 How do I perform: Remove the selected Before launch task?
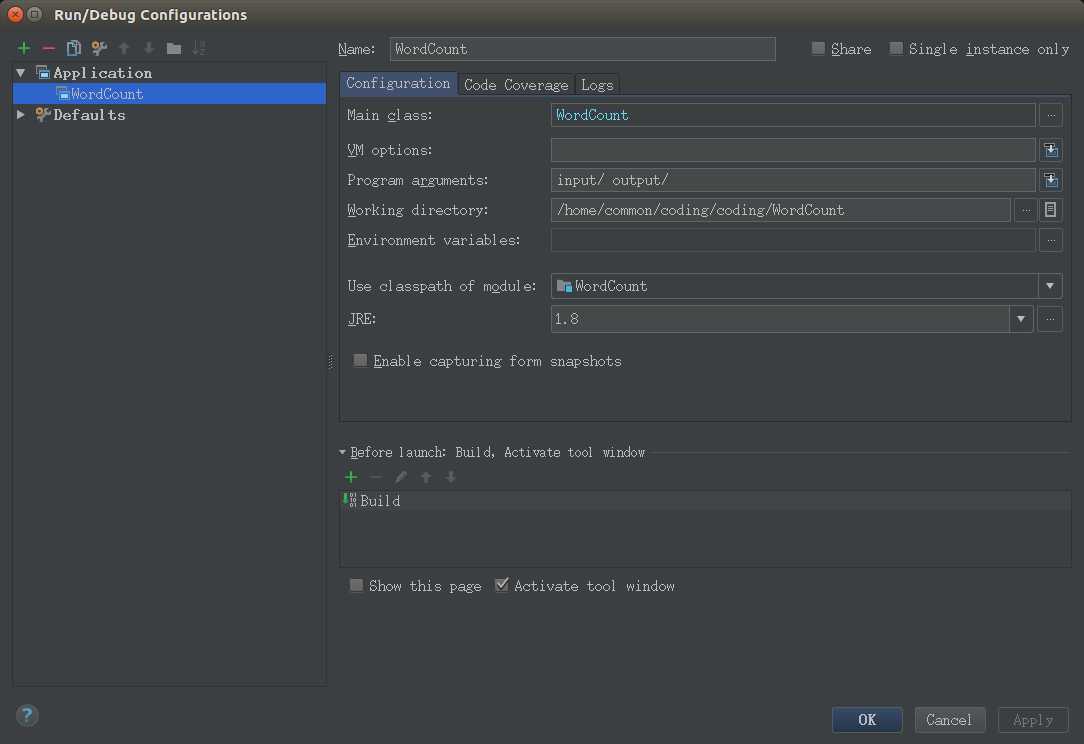(376, 477)
